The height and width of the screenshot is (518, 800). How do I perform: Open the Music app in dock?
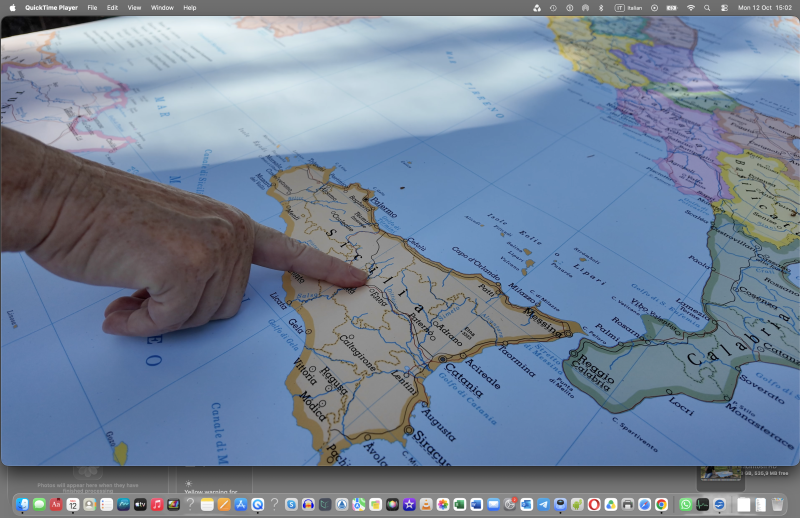coord(157,505)
